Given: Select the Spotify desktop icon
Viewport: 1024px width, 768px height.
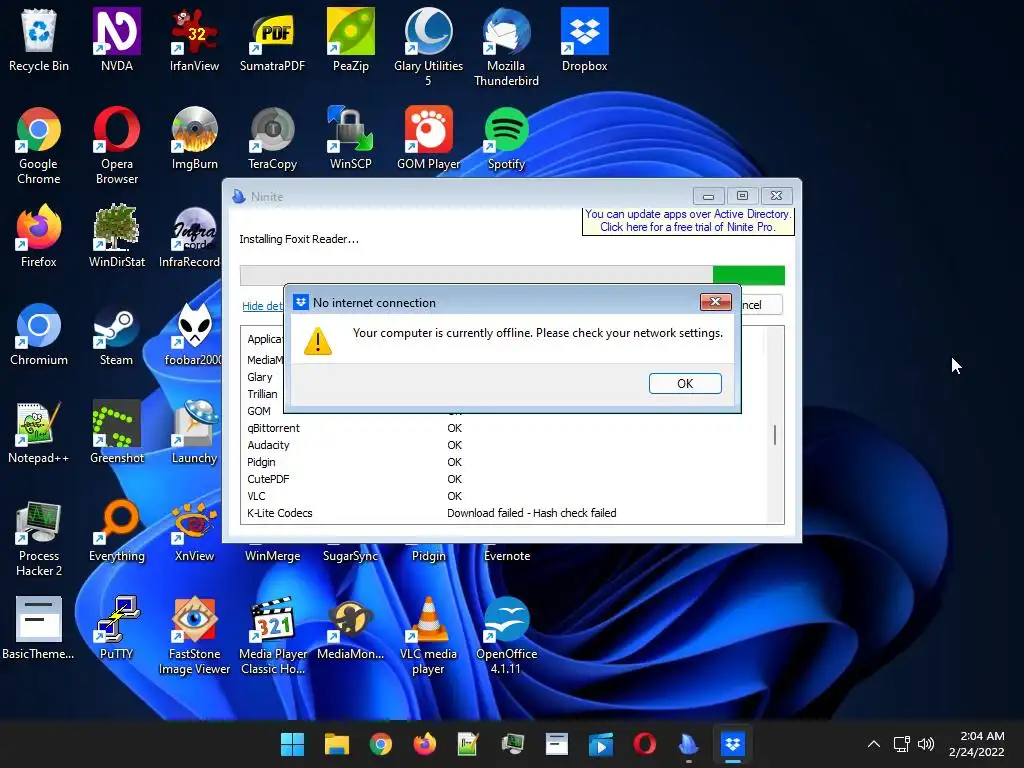Looking at the screenshot, I should pos(506,138).
